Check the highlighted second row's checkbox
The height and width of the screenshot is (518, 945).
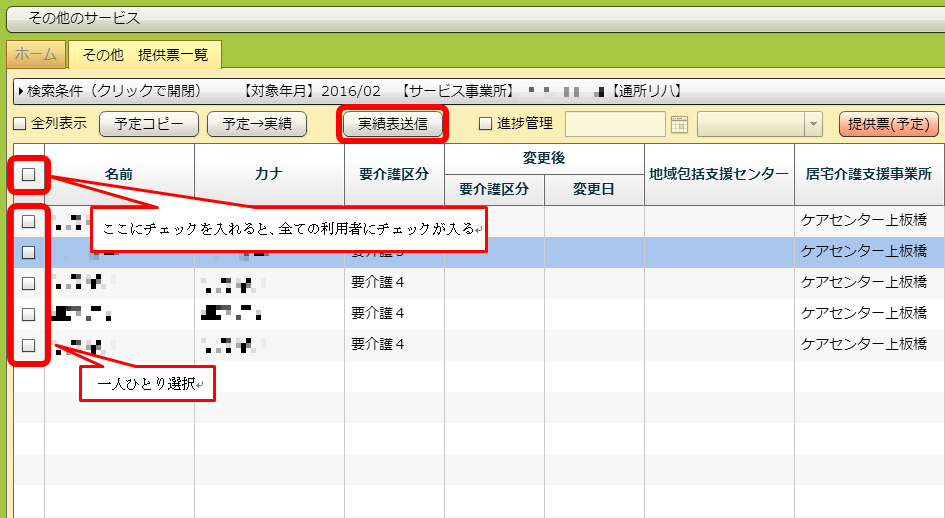click(29, 252)
